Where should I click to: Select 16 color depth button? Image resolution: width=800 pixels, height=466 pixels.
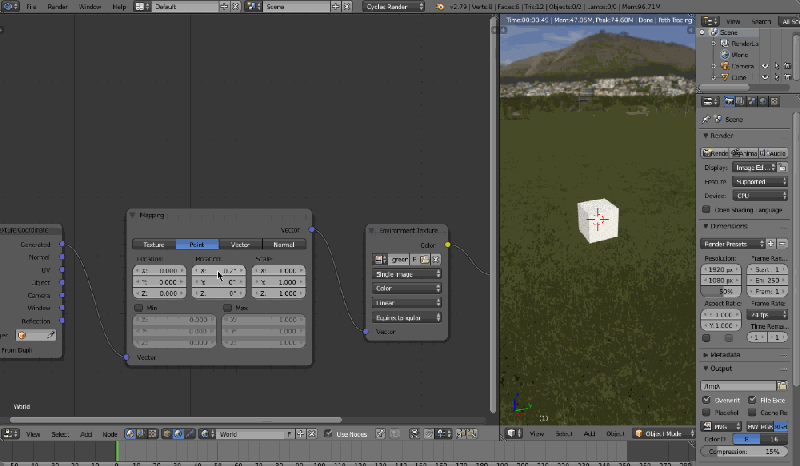(774, 438)
